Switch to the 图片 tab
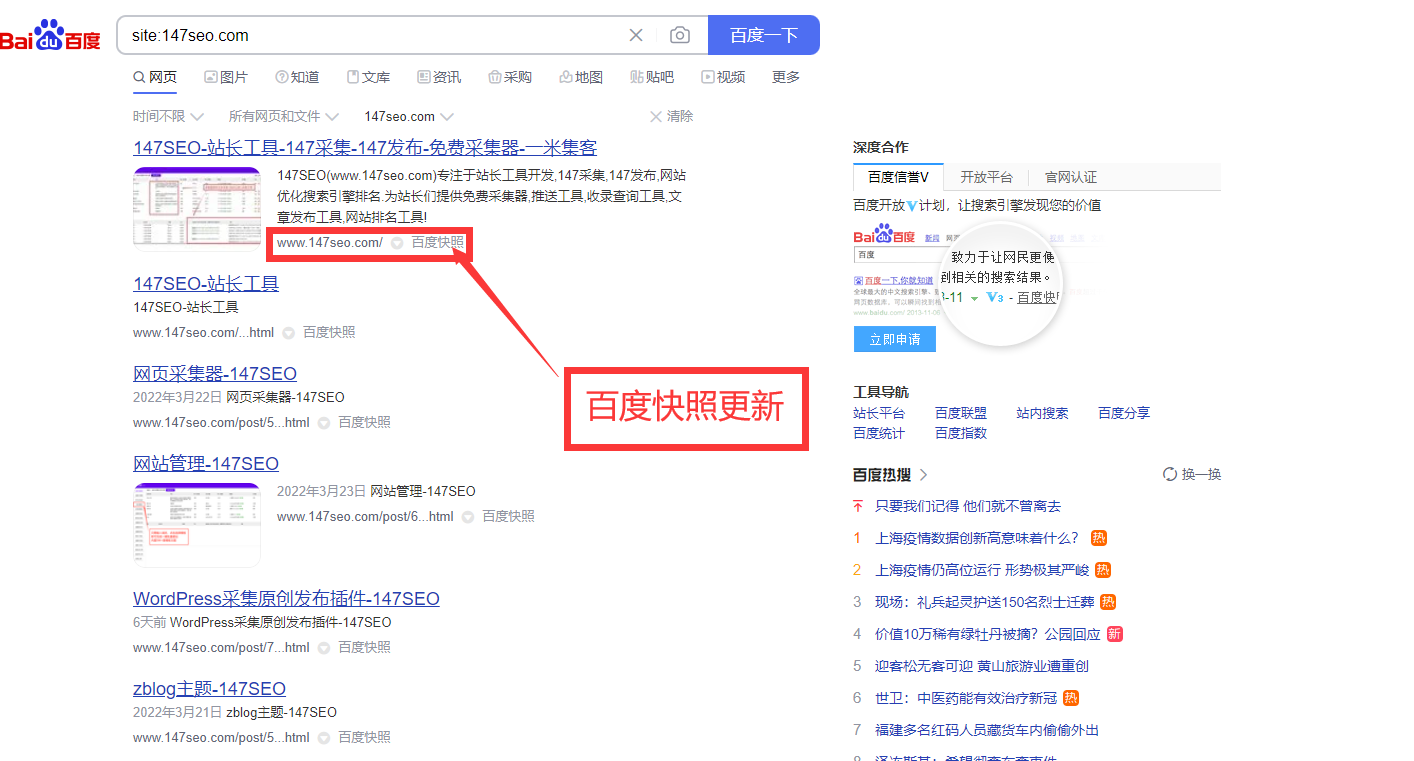The image size is (1414, 761). (x=226, y=76)
